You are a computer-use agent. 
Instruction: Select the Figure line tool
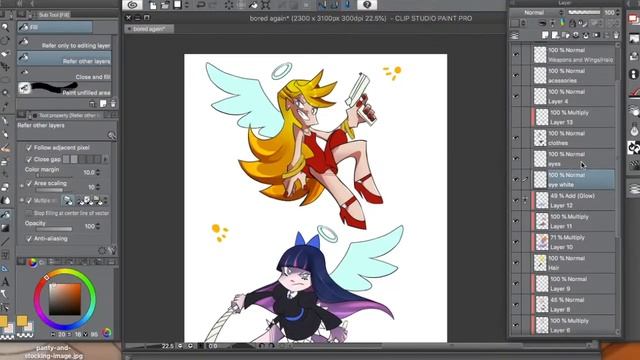(x=5, y=241)
